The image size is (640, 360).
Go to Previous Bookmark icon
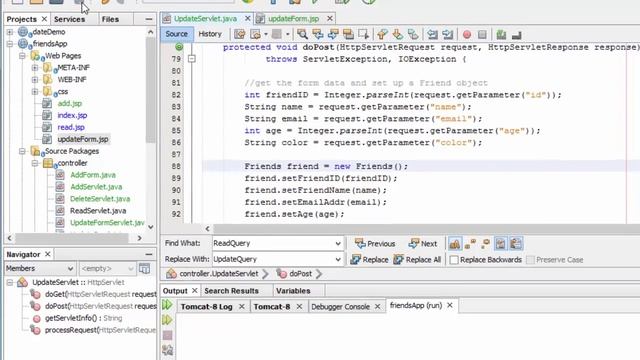point(382,34)
